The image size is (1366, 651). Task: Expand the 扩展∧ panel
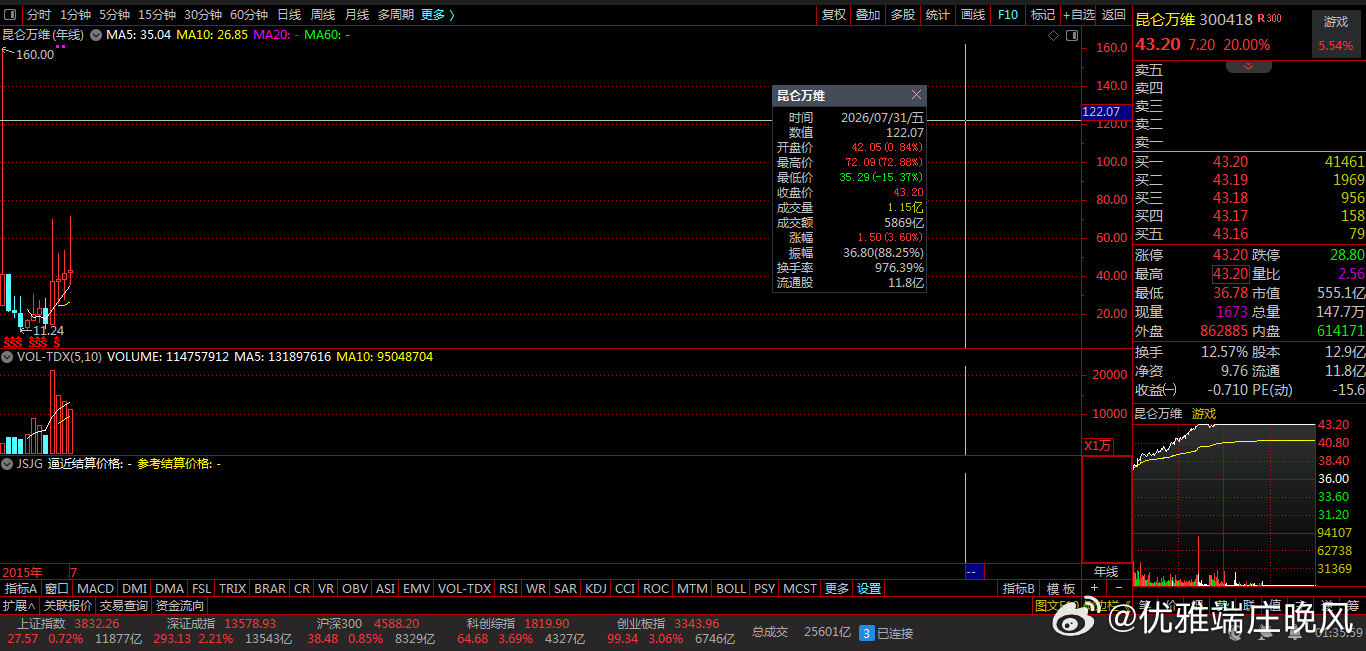tap(19, 605)
